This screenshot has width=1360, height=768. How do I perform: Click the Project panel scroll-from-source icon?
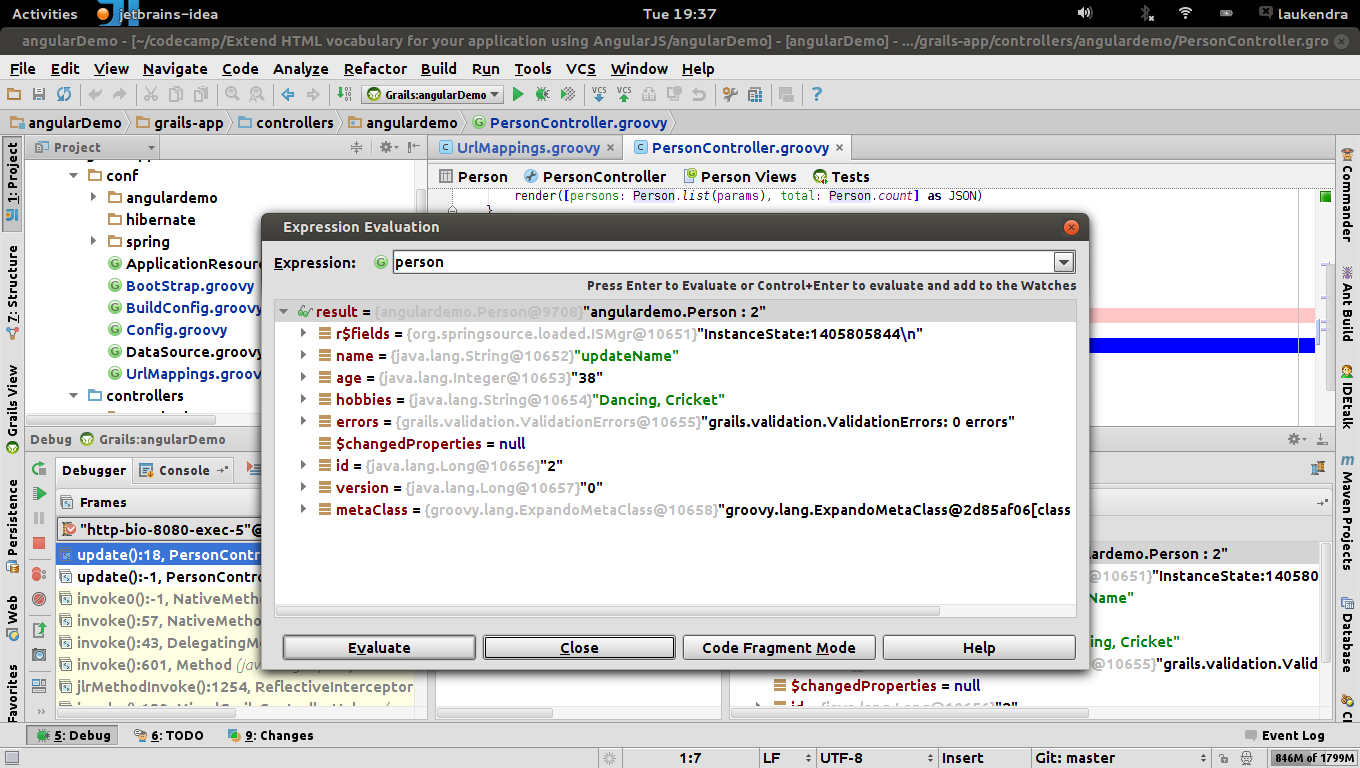coord(356,147)
